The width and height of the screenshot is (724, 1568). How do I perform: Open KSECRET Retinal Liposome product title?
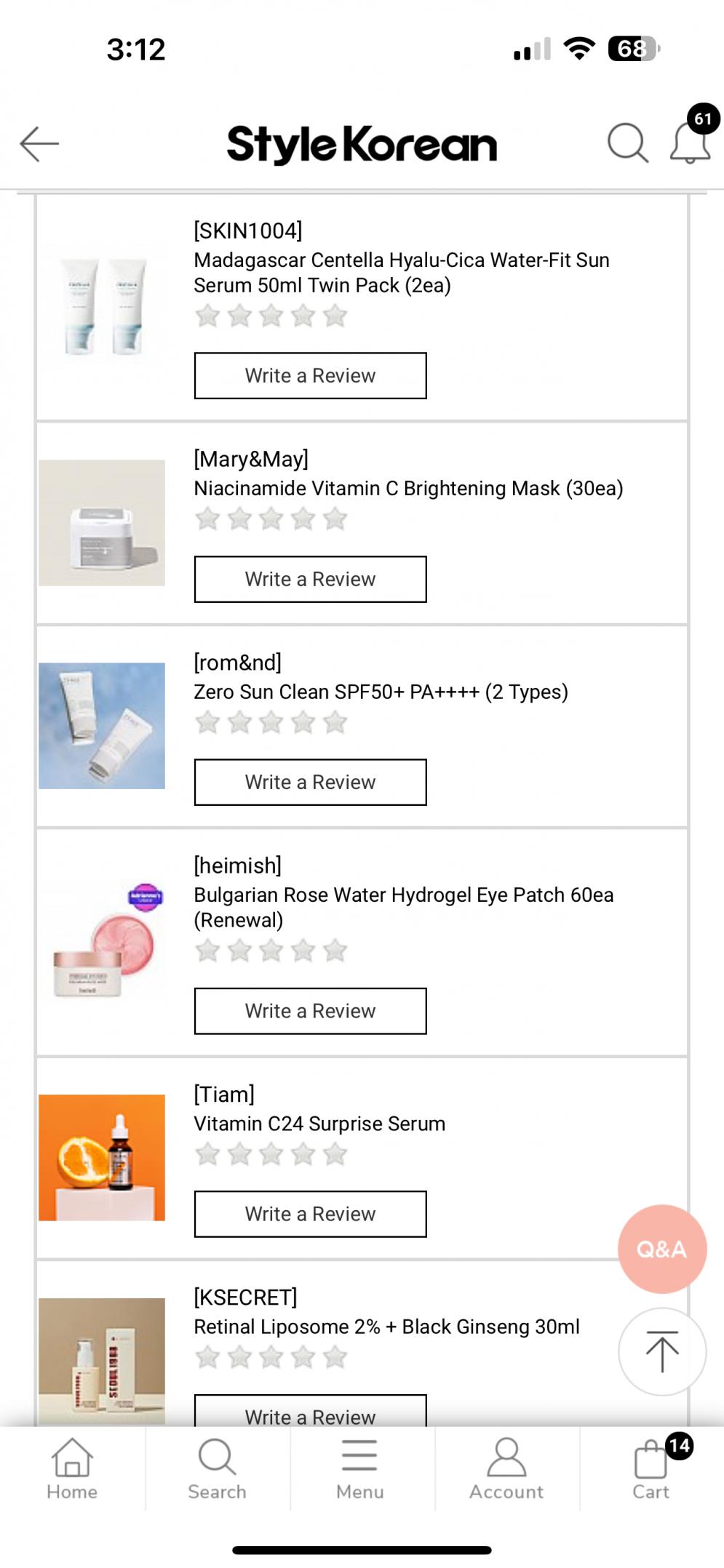click(386, 1327)
